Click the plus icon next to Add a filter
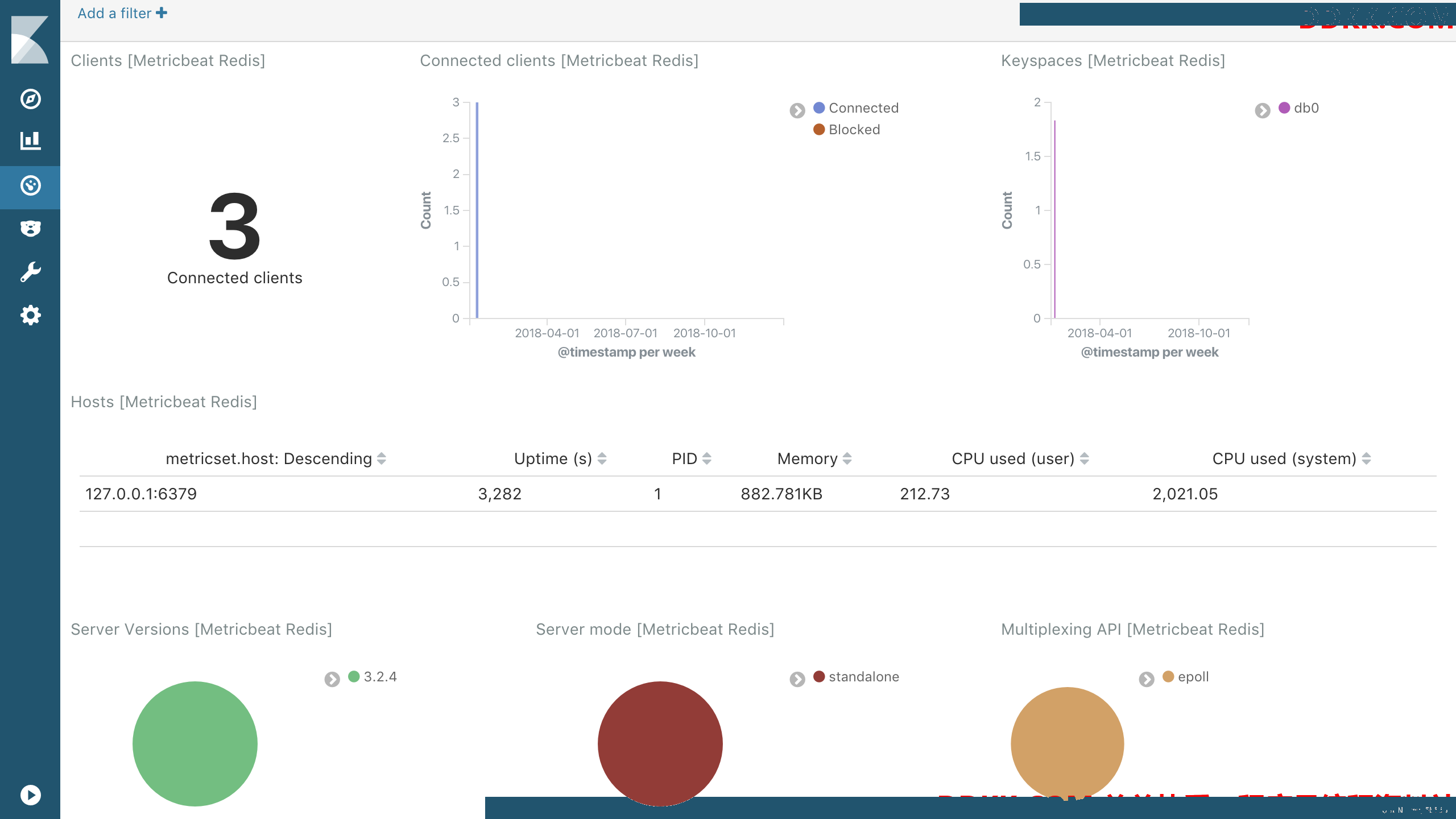 click(x=162, y=13)
